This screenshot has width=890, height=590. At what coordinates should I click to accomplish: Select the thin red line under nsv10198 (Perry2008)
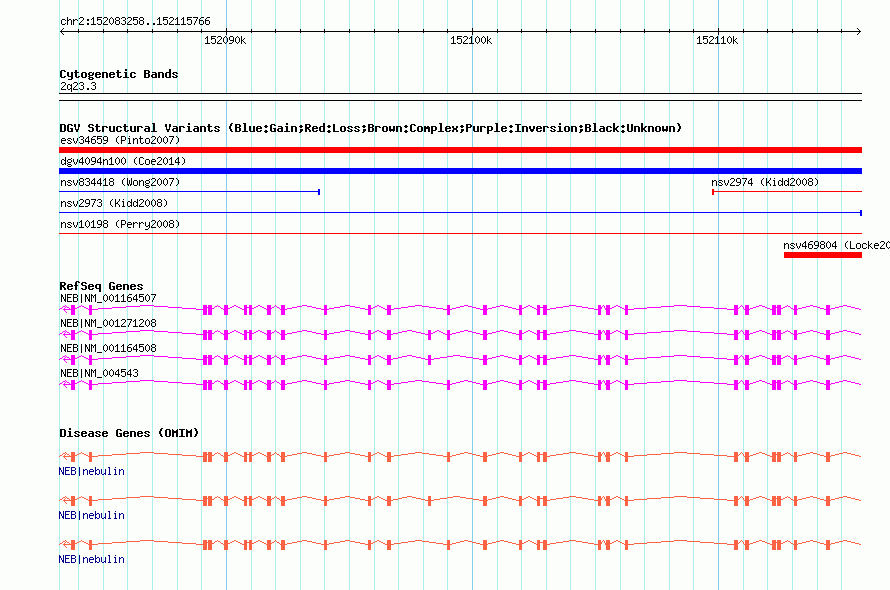click(x=460, y=233)
